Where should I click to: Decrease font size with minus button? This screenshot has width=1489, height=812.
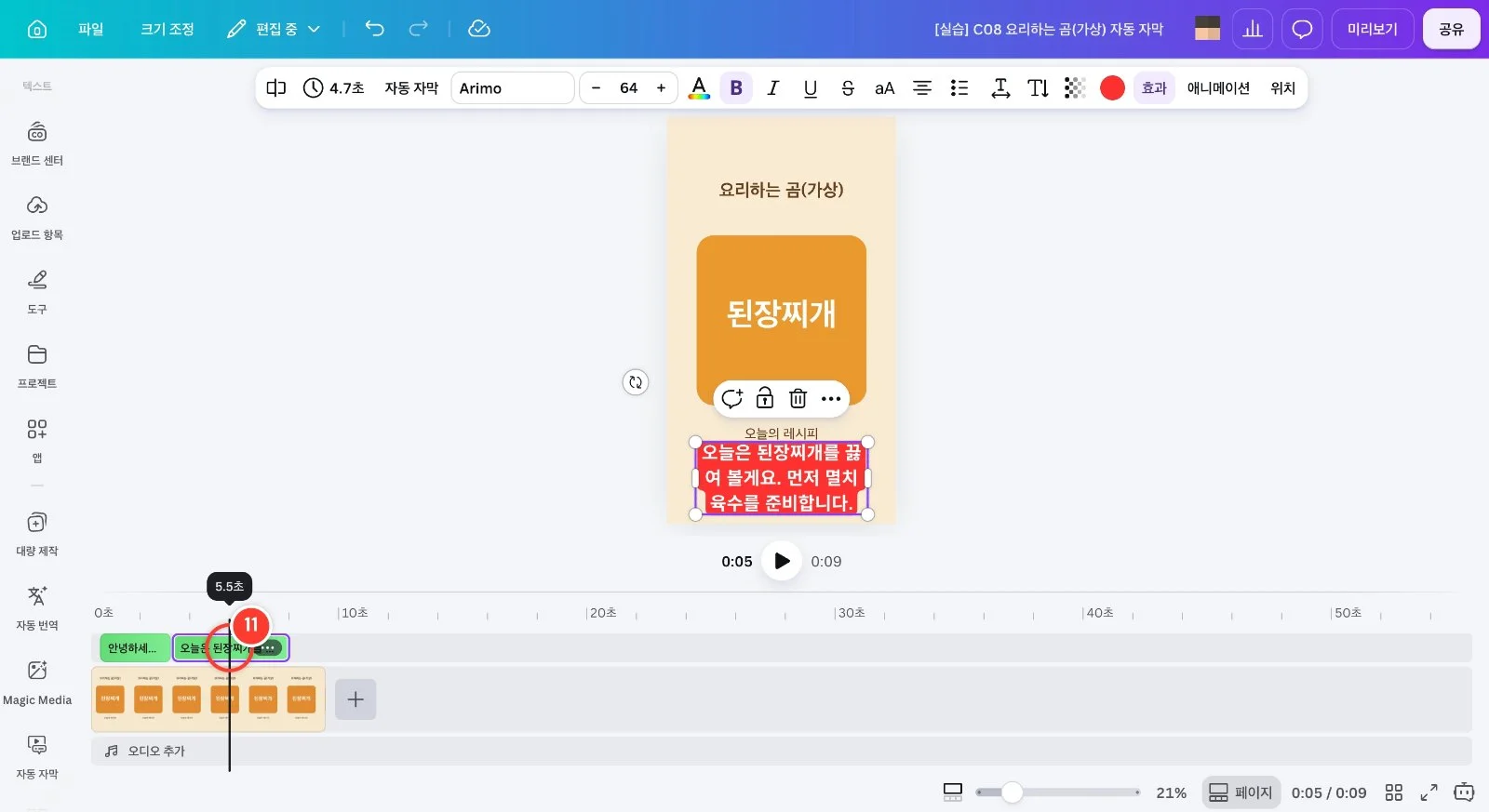(597, 87)
